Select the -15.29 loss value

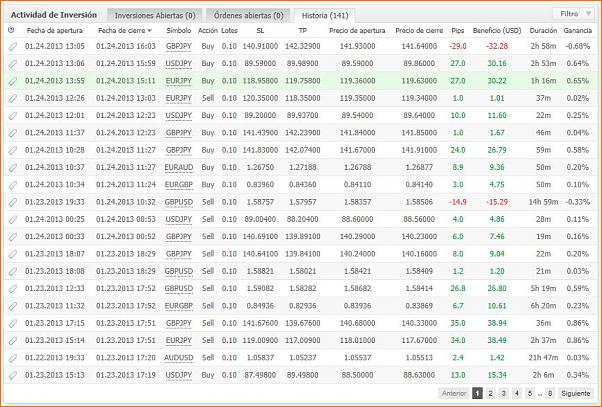497,202
